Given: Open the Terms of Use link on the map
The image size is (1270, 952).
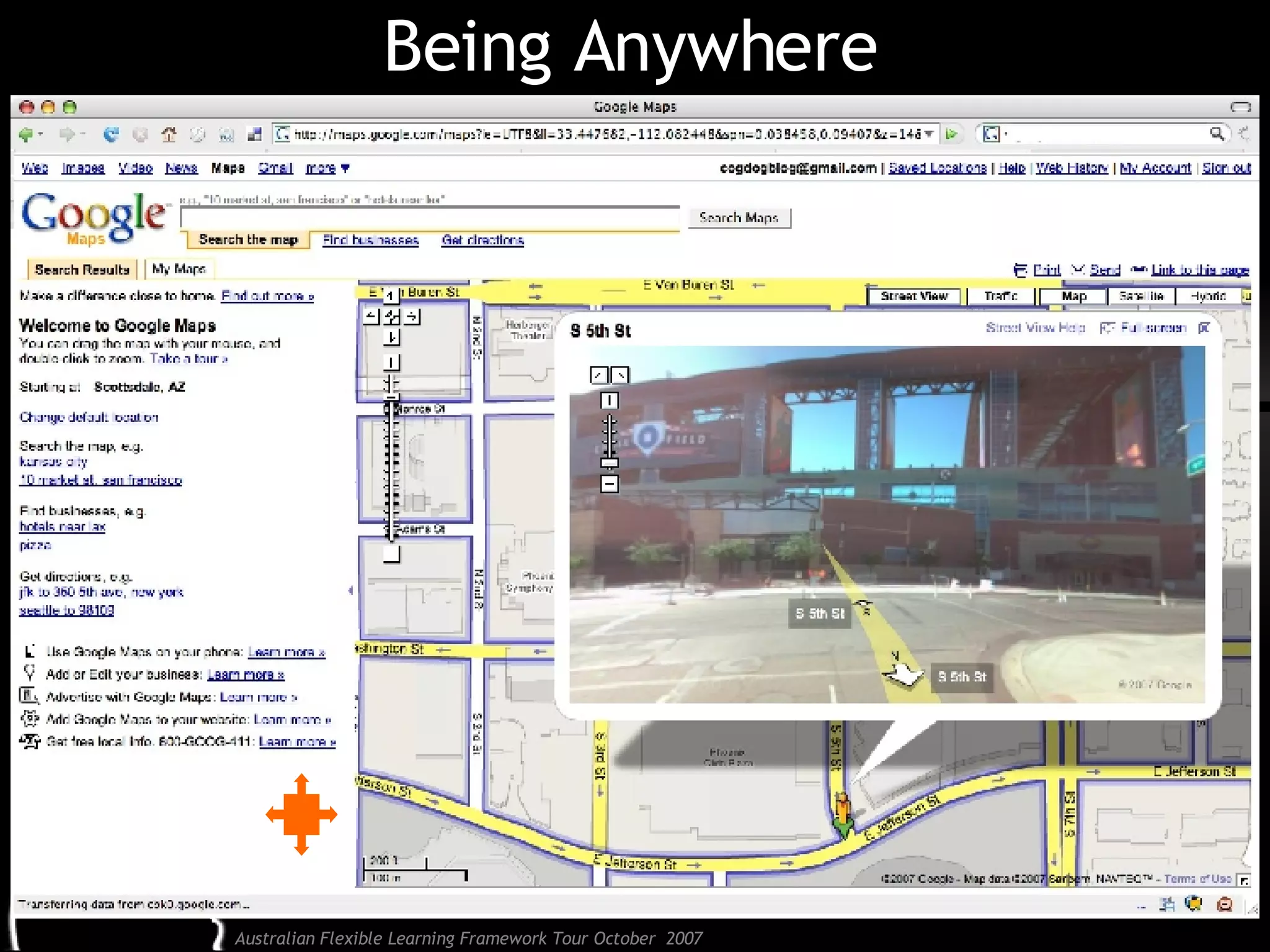Looking at the screenshot, I should (x=1197, y=879).
